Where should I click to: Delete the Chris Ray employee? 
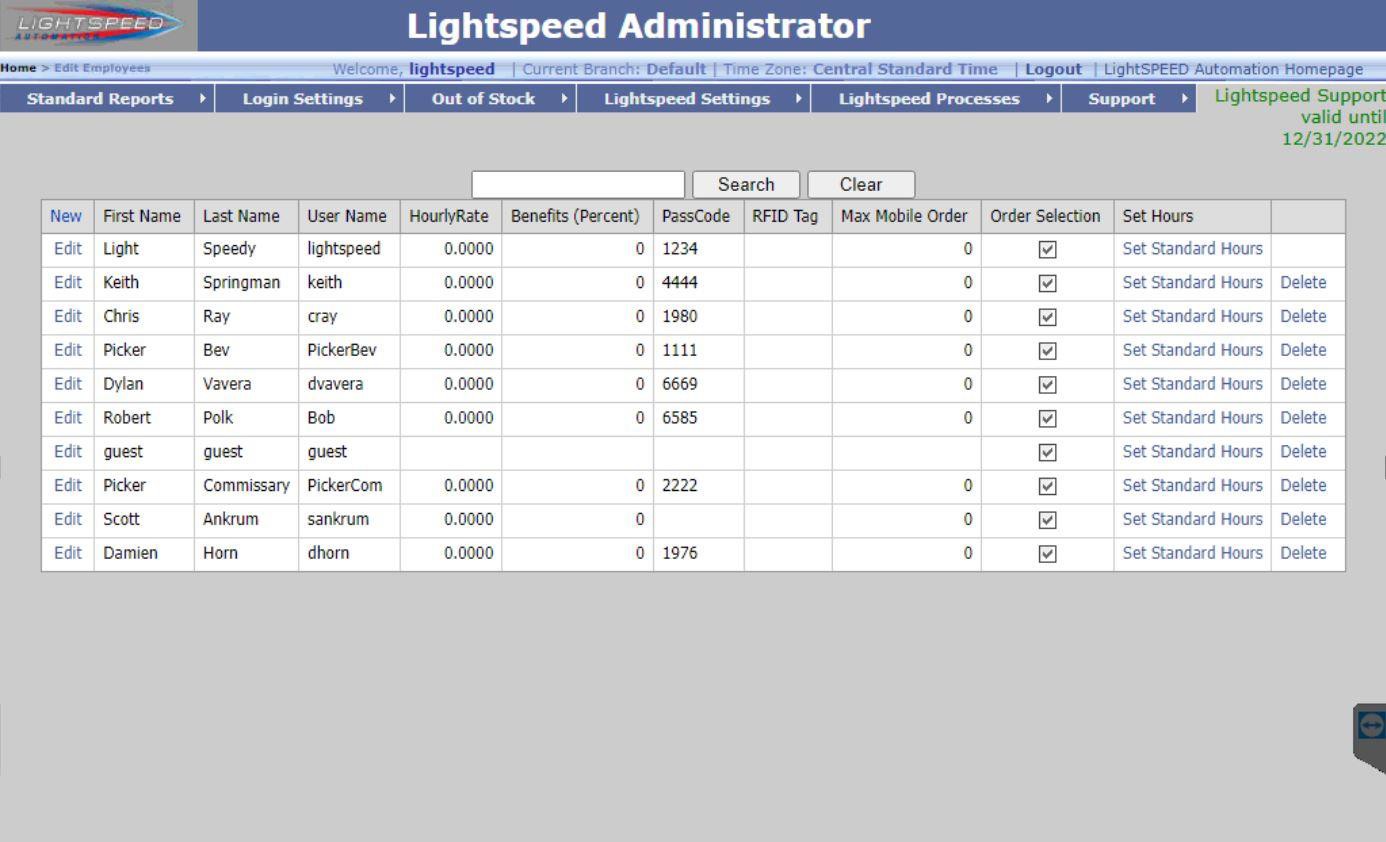click(x=1303, y=316)
